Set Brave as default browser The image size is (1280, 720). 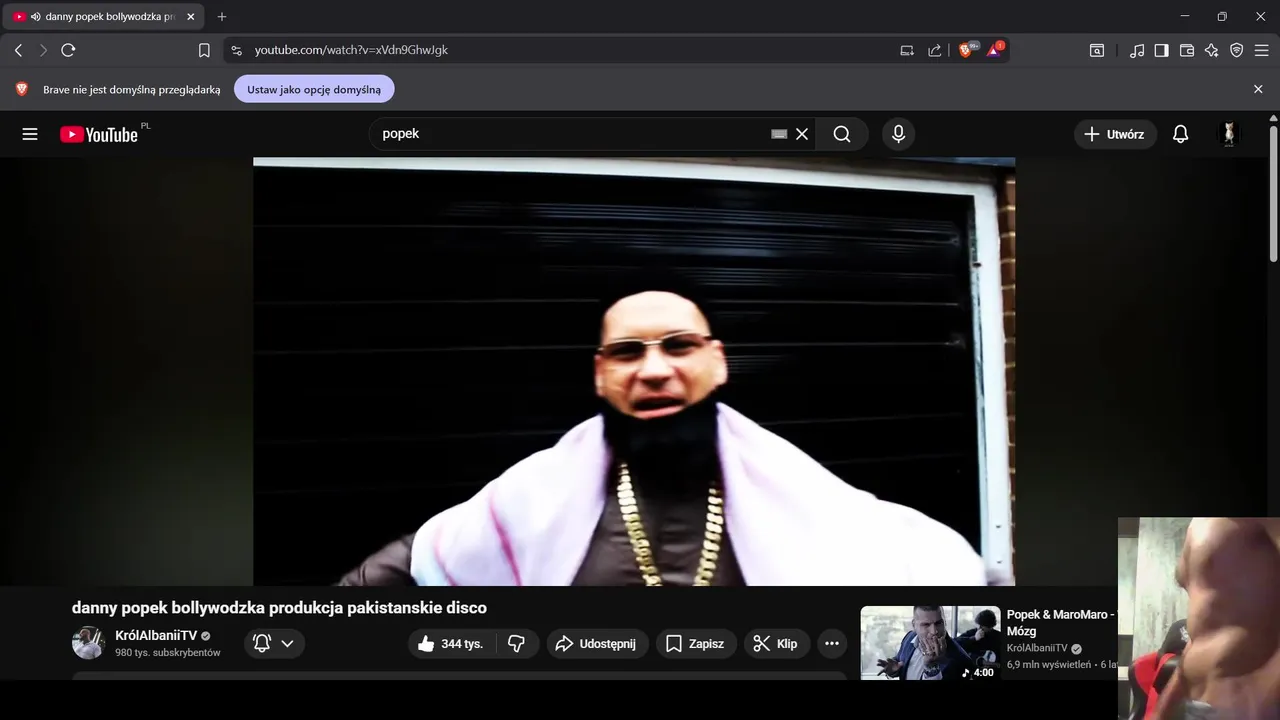point(314,89)
